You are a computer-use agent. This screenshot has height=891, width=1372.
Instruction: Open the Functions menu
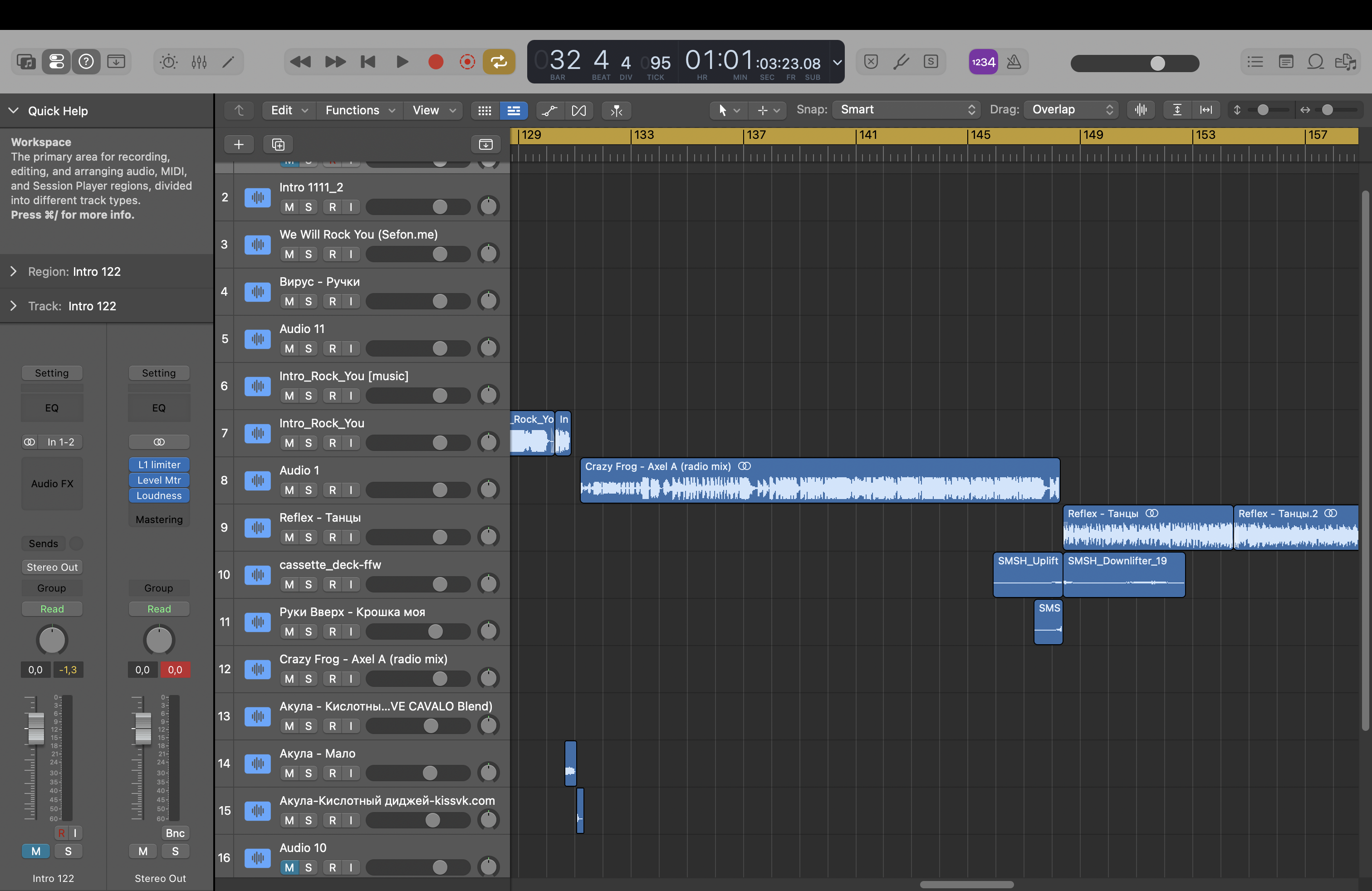[x=360, y=110]
